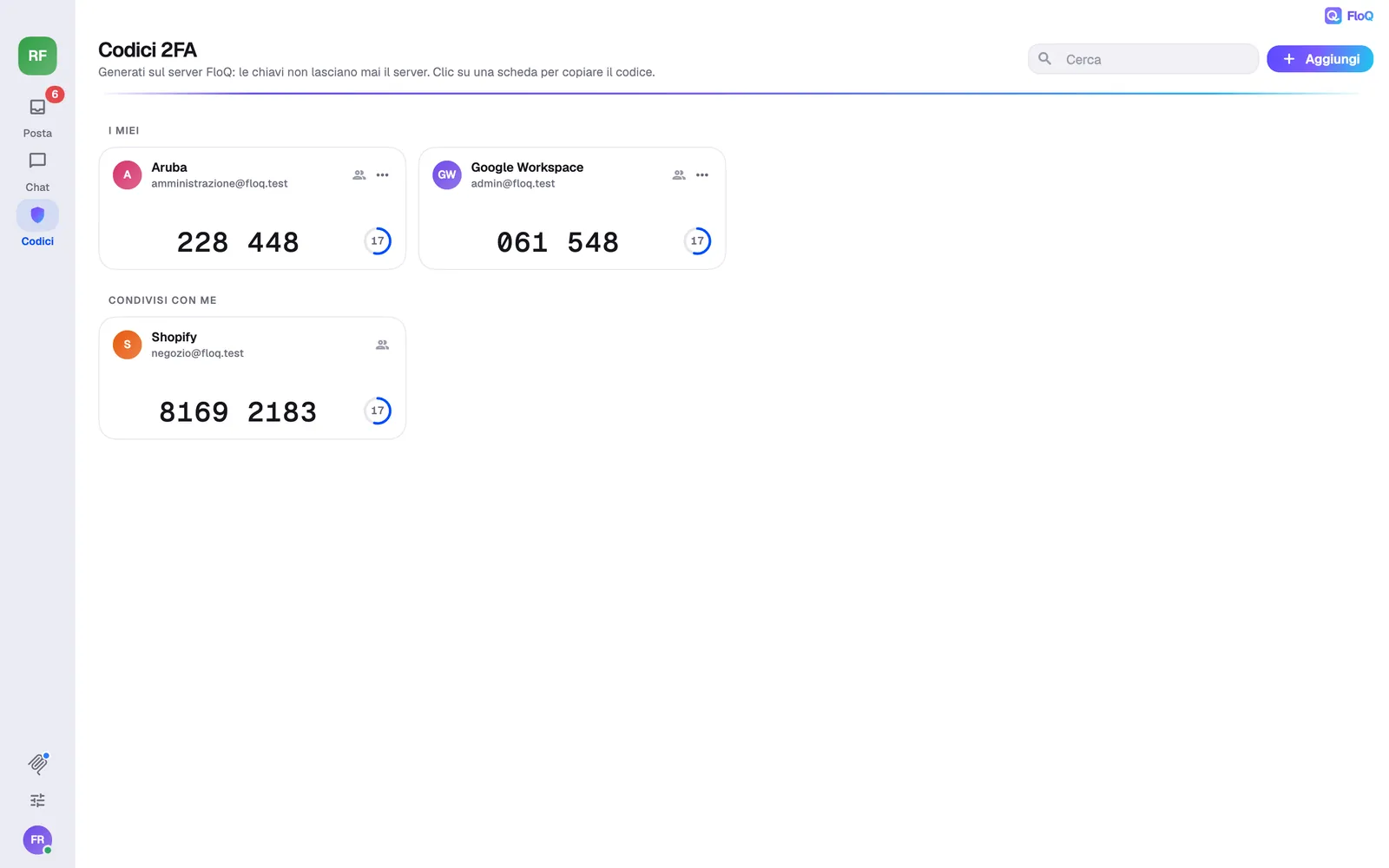The height and width of the screenshot is (868, 1389).
Task: Open the more options menu on Aruba card
Action: [383, 174]
